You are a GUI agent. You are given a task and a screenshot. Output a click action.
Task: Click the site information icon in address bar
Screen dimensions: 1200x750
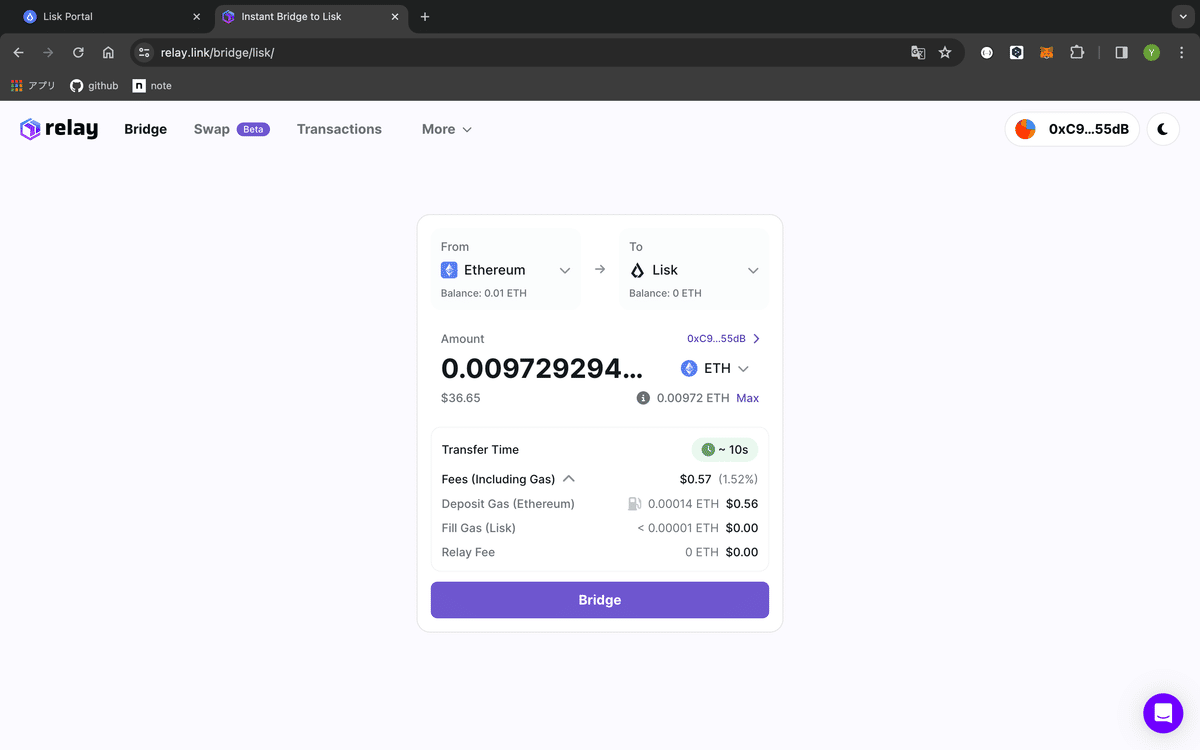point(143,52)
